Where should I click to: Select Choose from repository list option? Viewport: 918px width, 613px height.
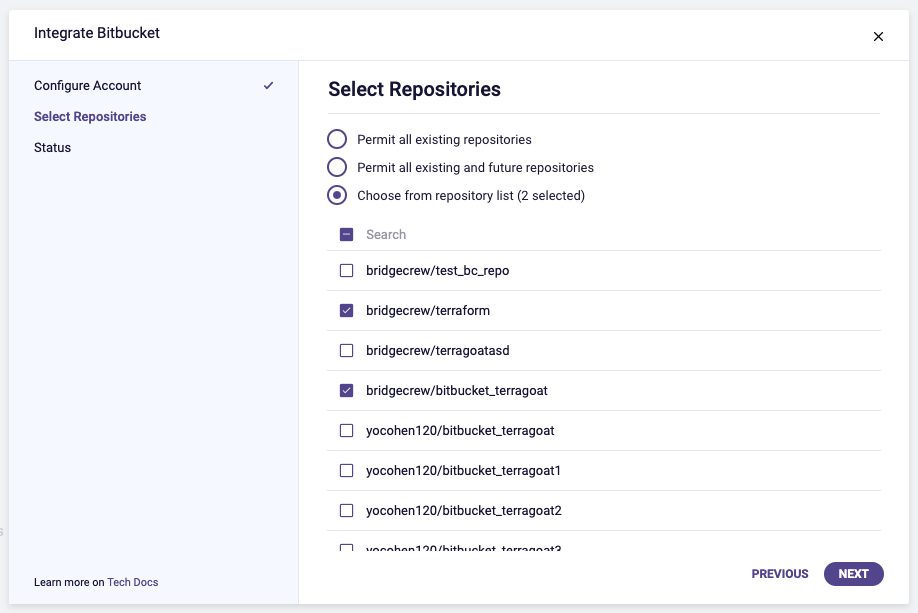(x=338, y=195)
